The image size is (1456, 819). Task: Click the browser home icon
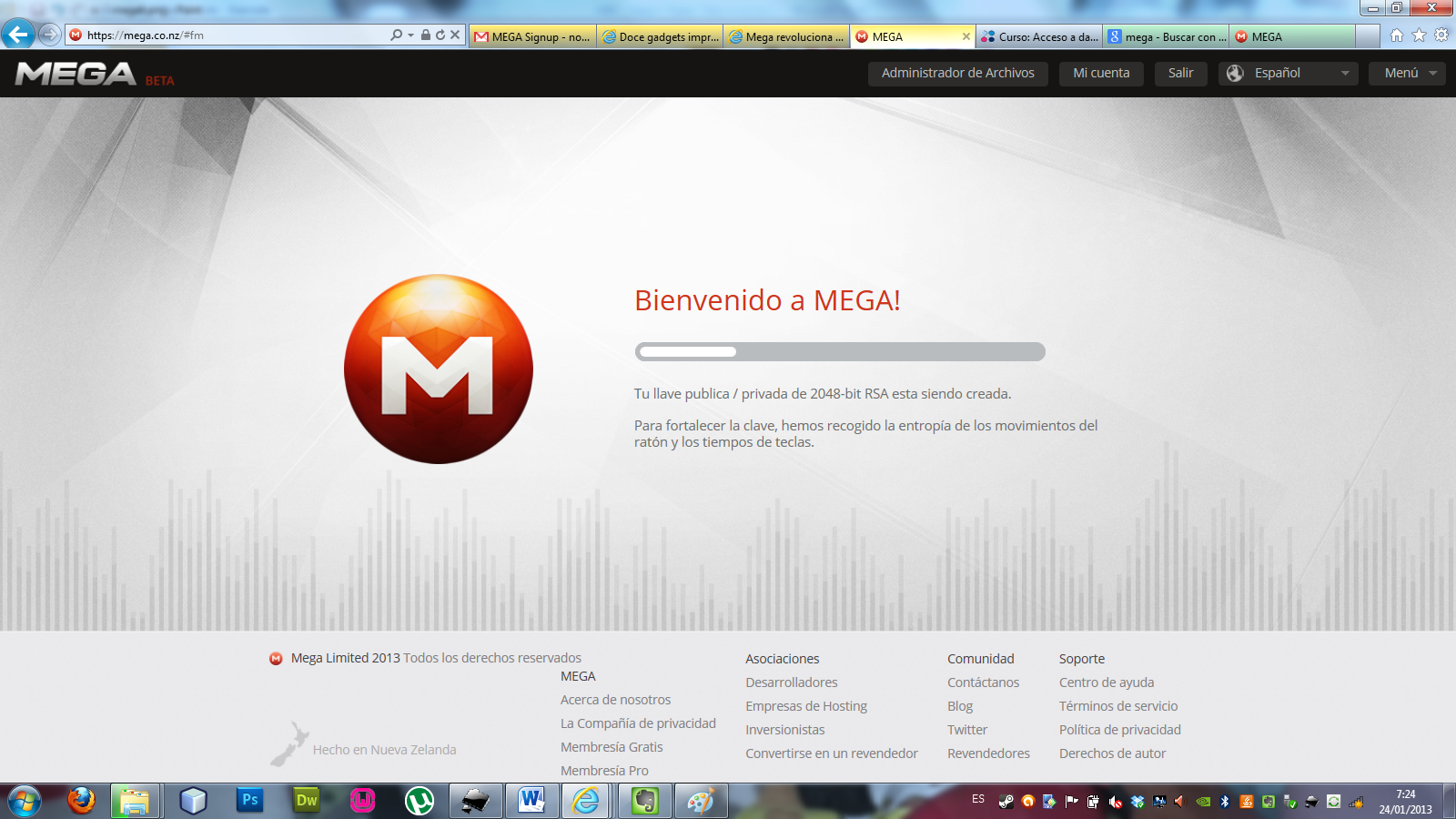tap(1399, 33)
